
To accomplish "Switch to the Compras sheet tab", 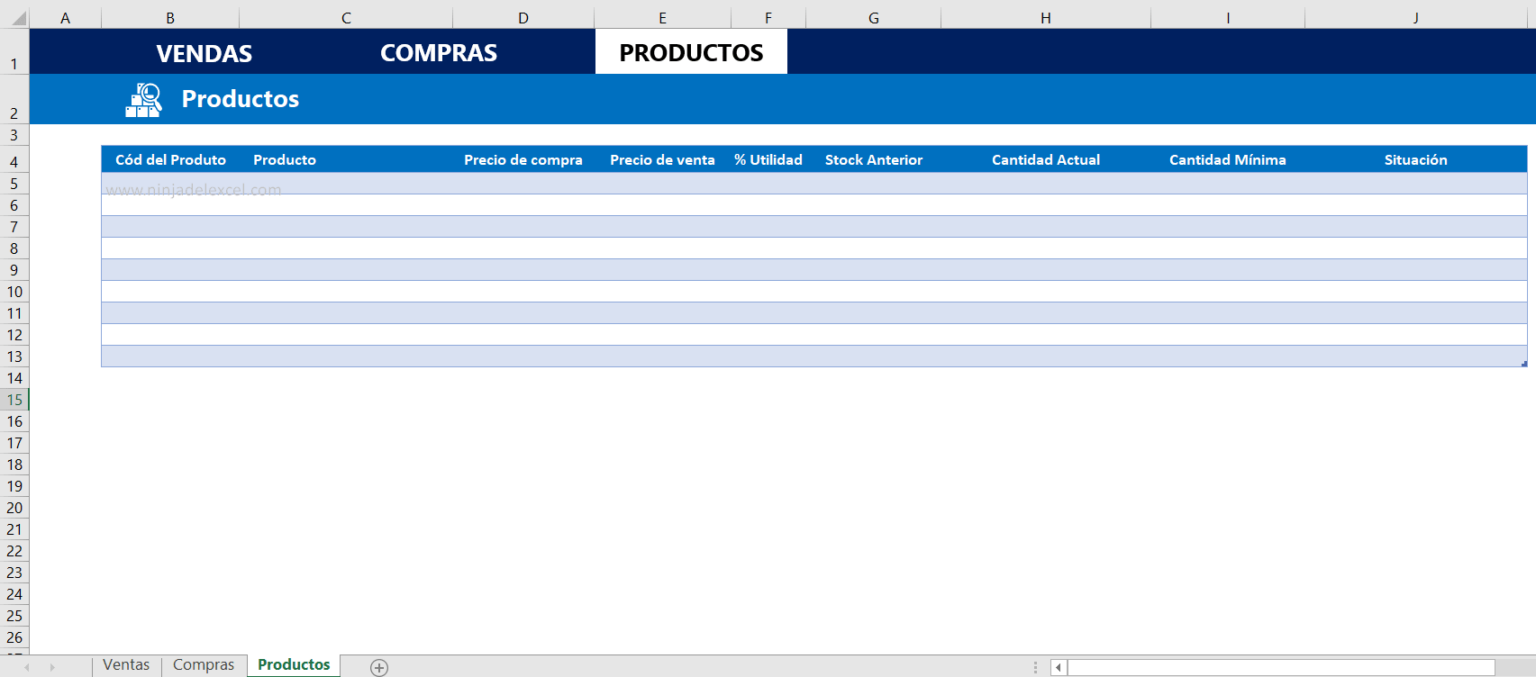I will 203,664.
